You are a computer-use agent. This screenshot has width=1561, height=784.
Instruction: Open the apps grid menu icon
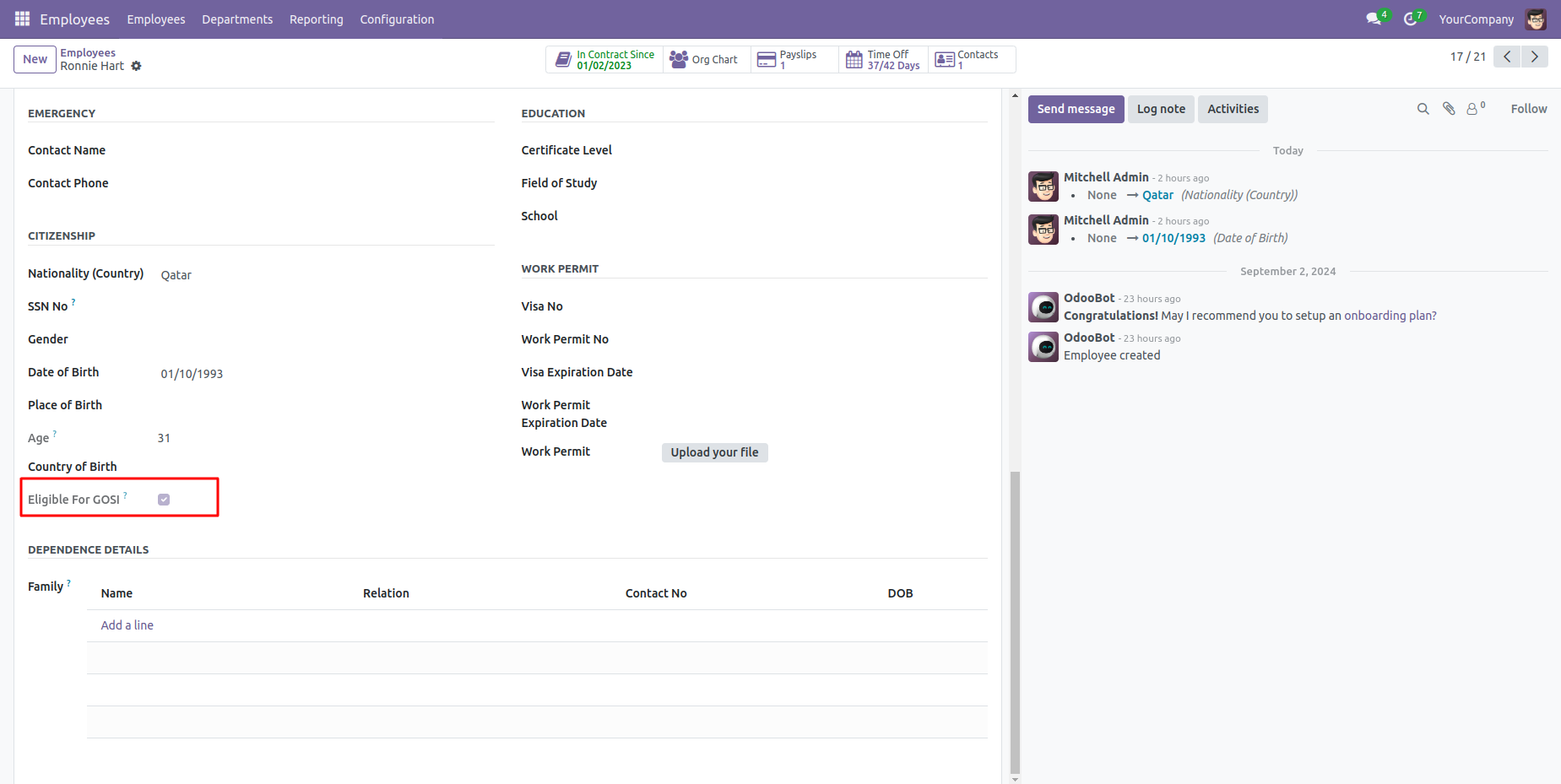[22, 19]
